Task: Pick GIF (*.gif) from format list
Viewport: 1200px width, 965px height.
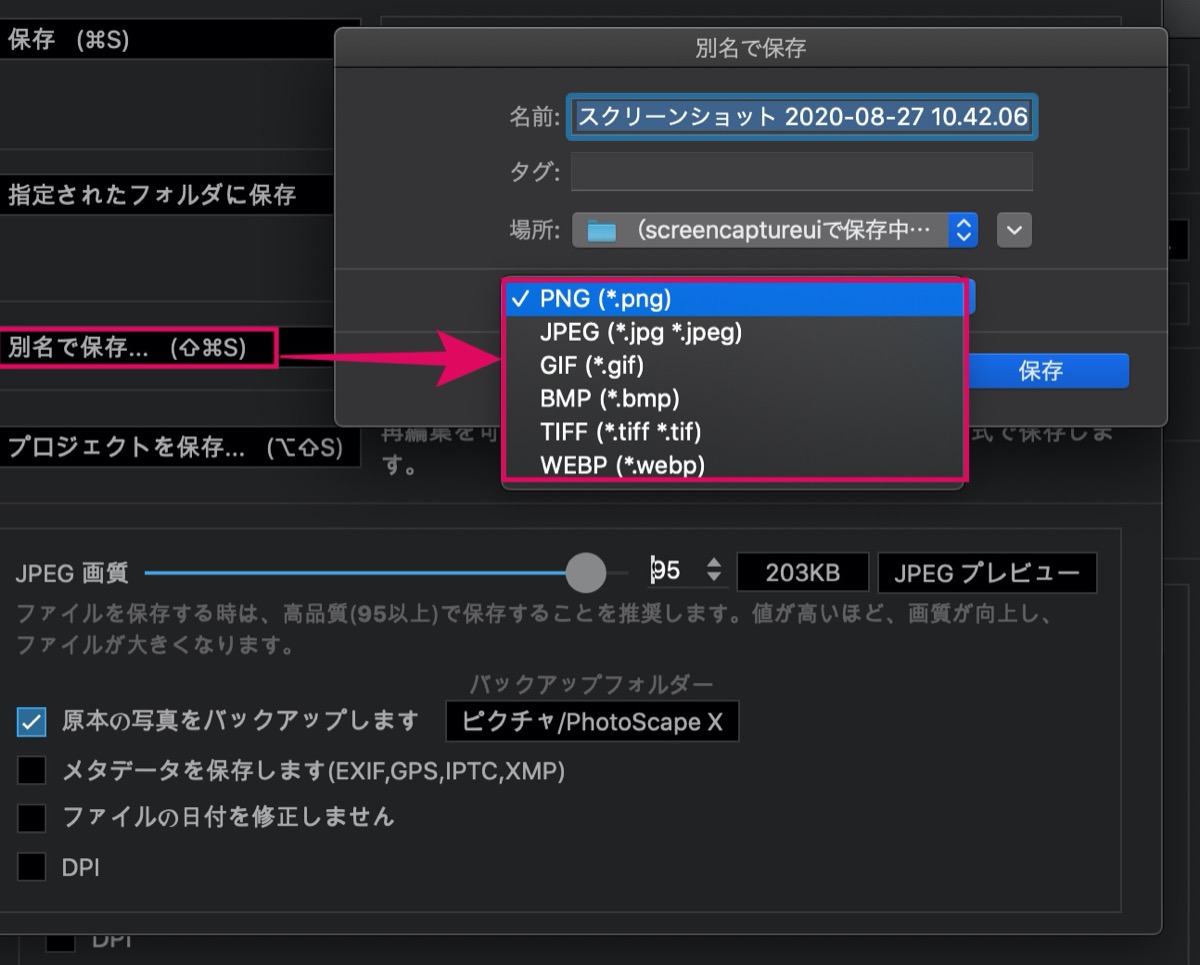Action: coord(735,364)
